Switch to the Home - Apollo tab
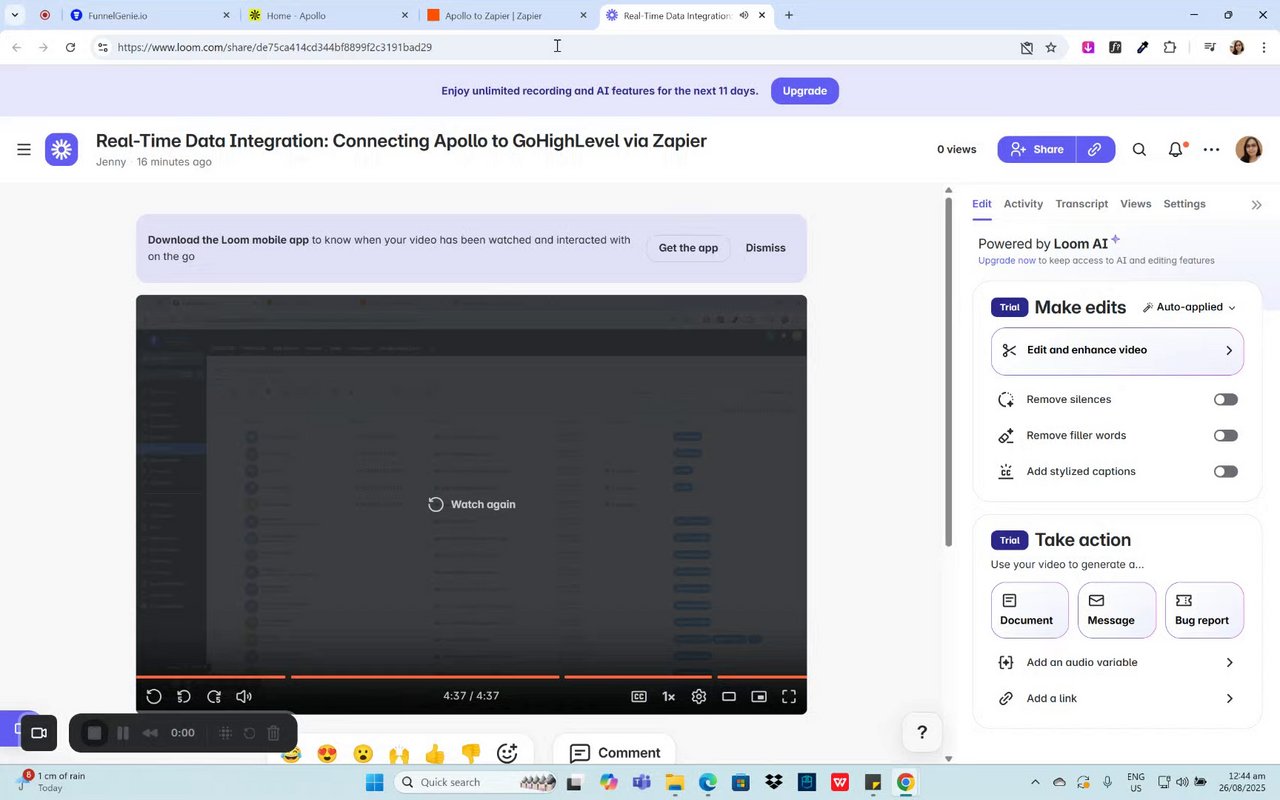 point(327,15)
